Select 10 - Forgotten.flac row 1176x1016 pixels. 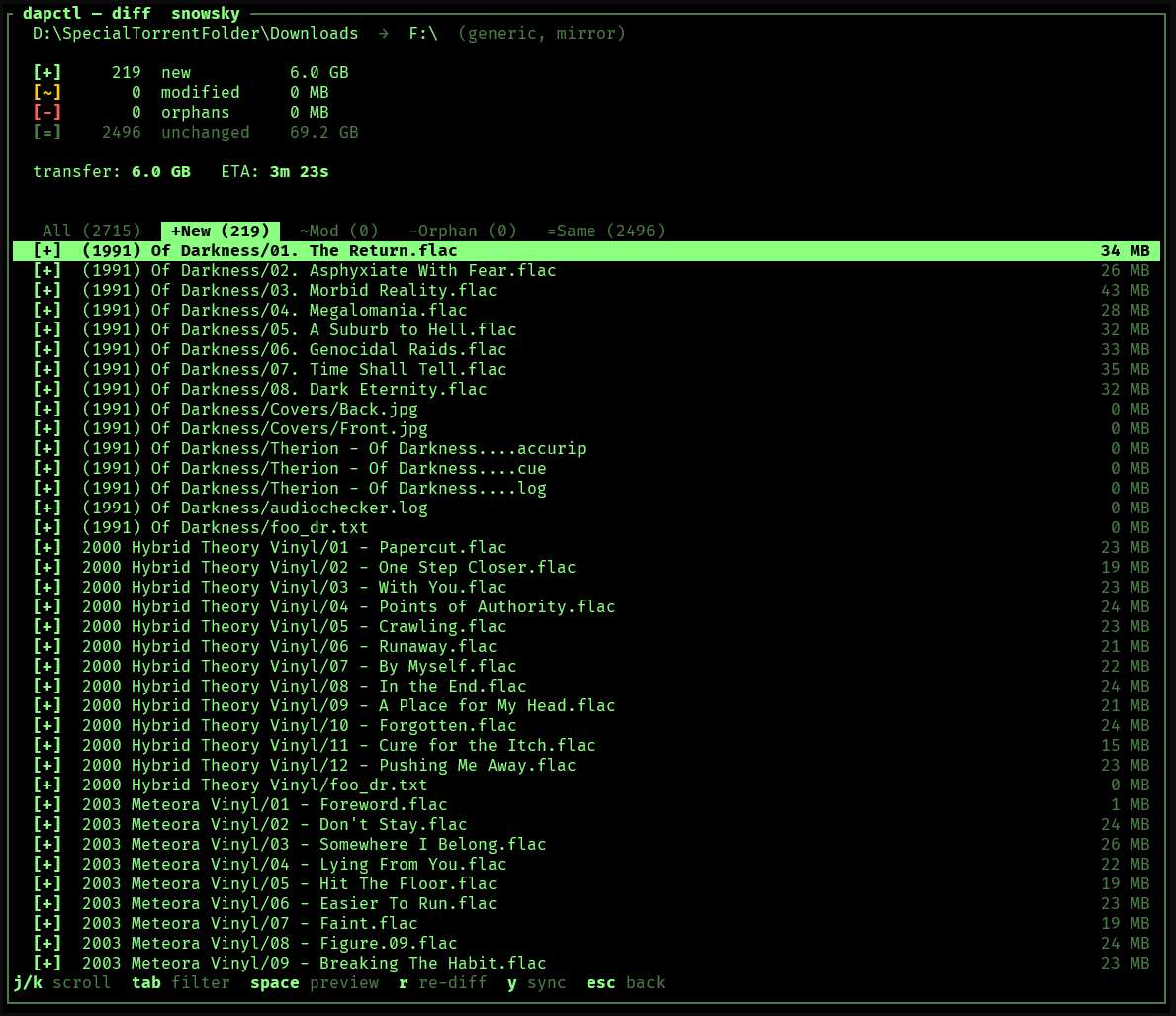[587, 725]
